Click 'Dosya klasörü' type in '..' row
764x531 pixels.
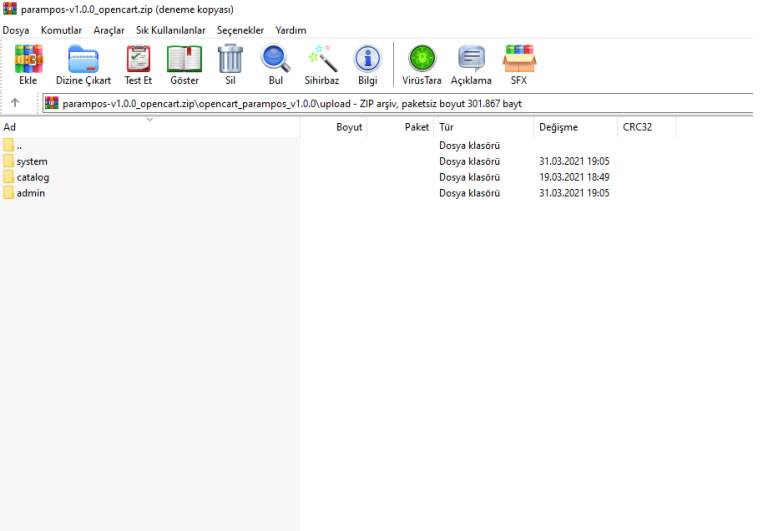[470, 145]
